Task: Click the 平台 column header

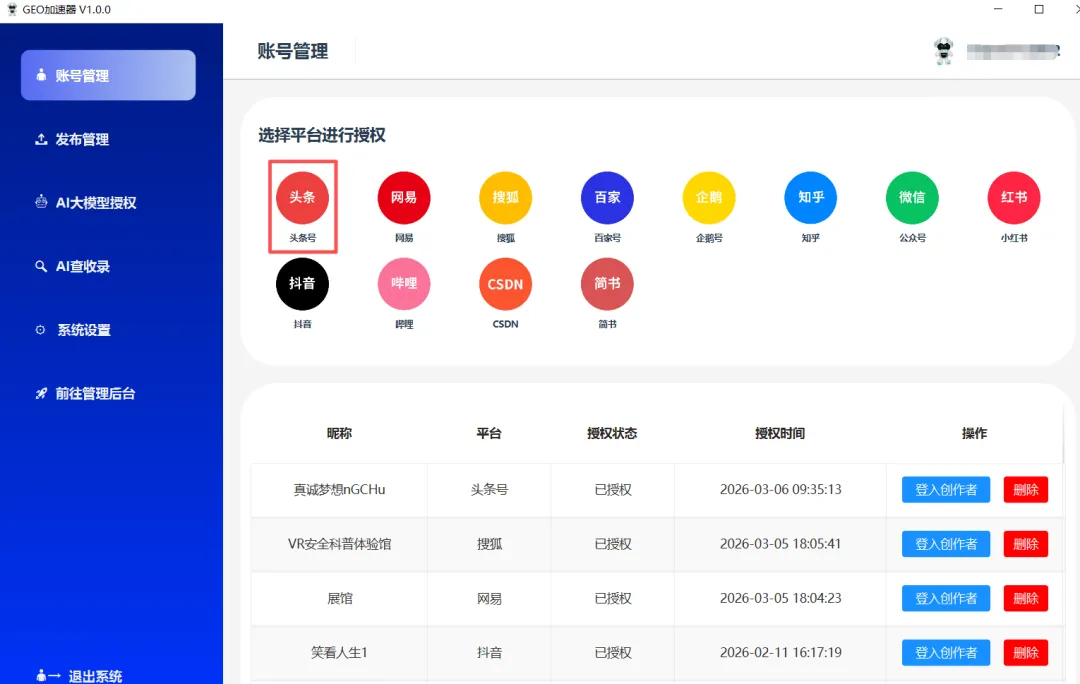Action: (x=489, y=433)
